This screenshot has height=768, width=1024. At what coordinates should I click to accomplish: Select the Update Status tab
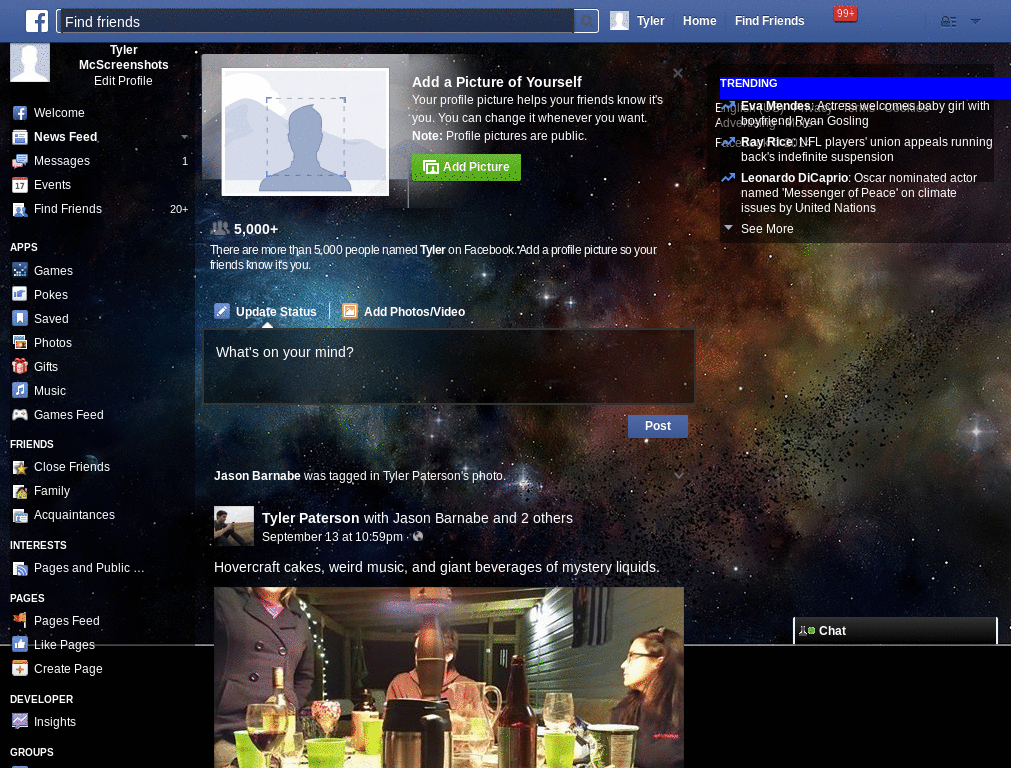point(266,312)
